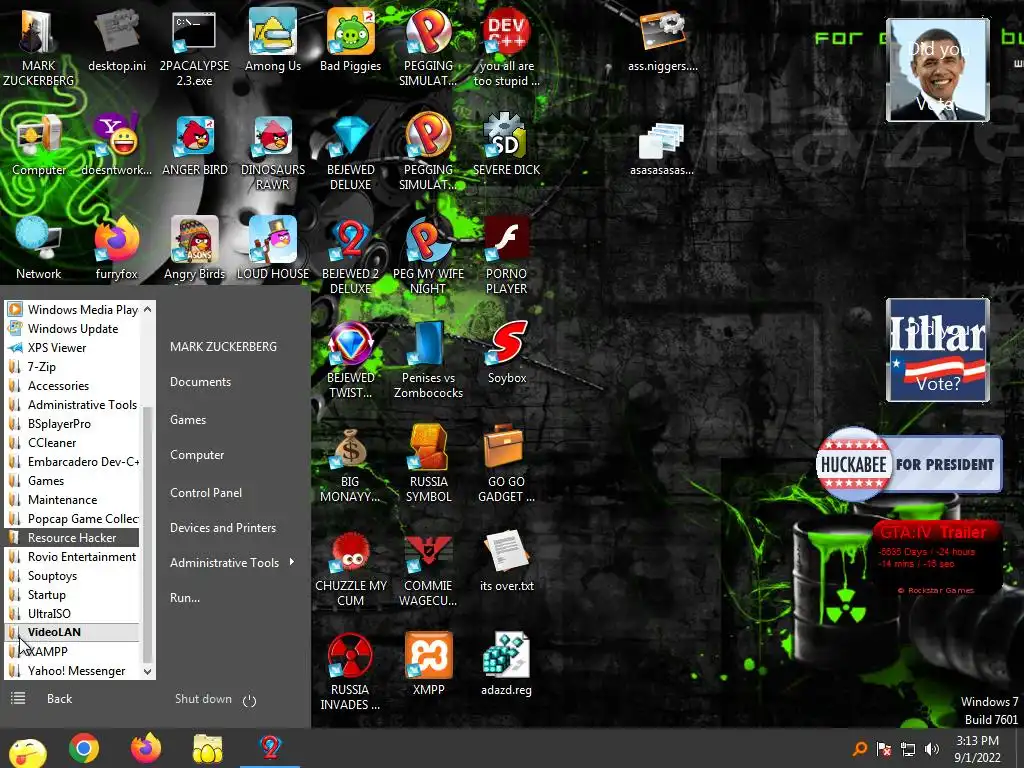Open the 'its over.txt' file

click(506, 560)
